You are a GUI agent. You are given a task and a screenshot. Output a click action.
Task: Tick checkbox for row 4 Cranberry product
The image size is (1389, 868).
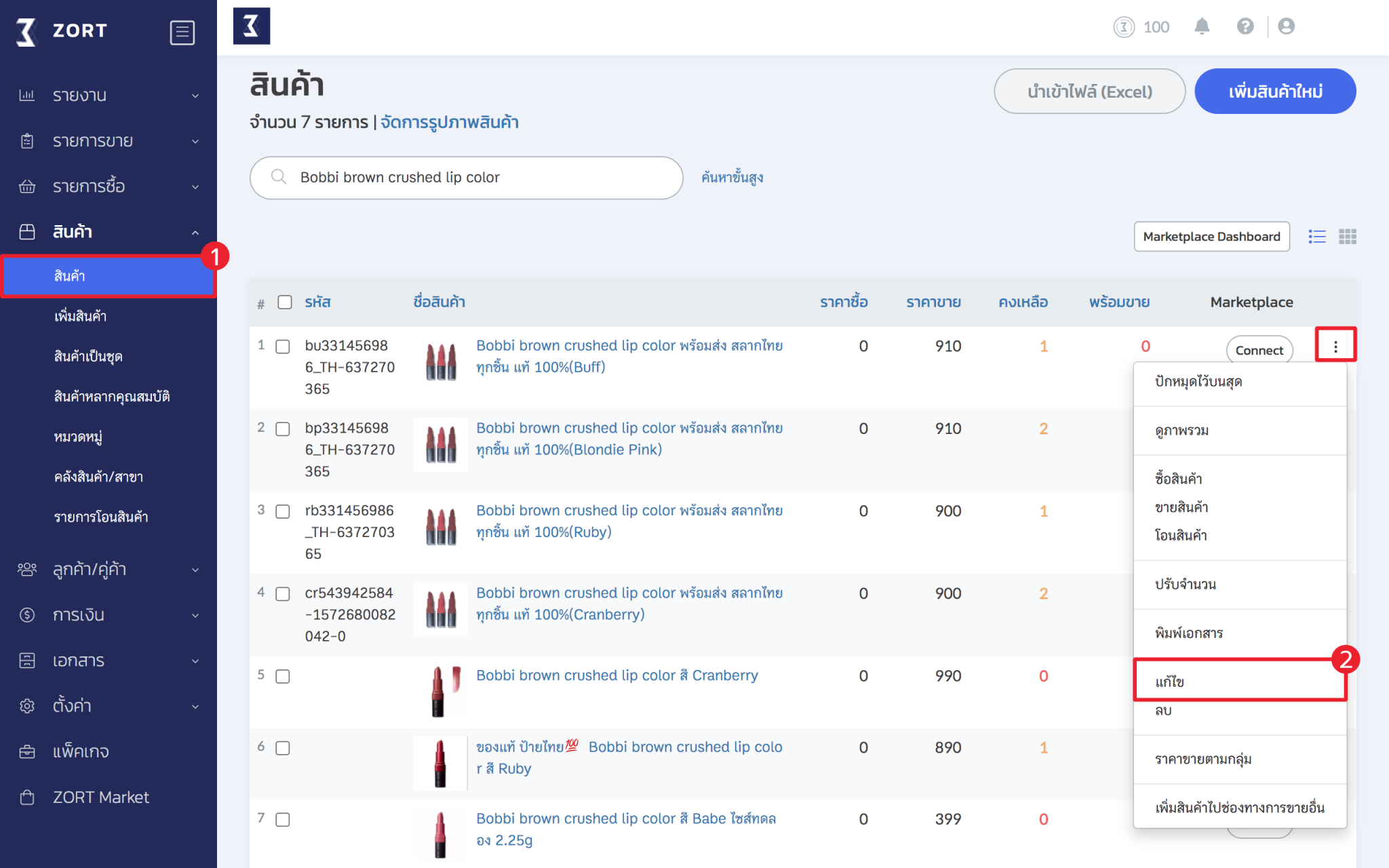click(283, 594)
